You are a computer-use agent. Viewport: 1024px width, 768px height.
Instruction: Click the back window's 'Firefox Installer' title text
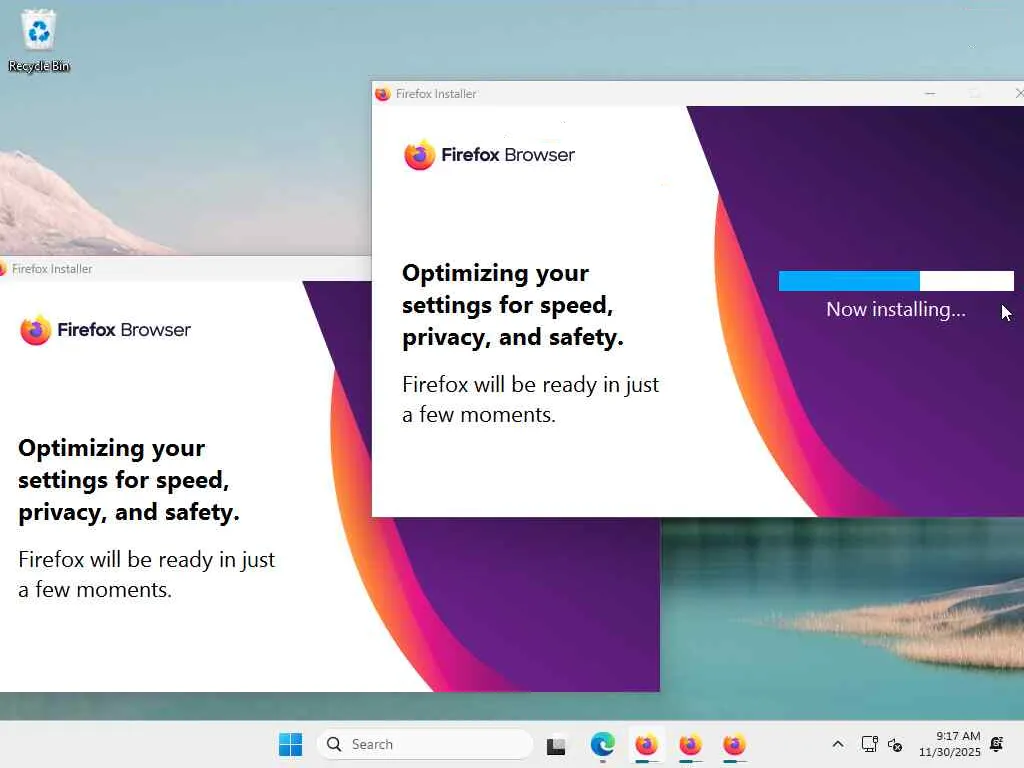click(x=52, y=268)
